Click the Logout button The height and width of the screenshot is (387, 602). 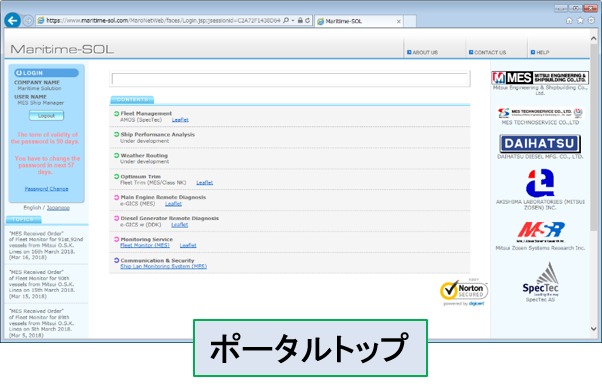pyautogui.click(x=46, y=116)
